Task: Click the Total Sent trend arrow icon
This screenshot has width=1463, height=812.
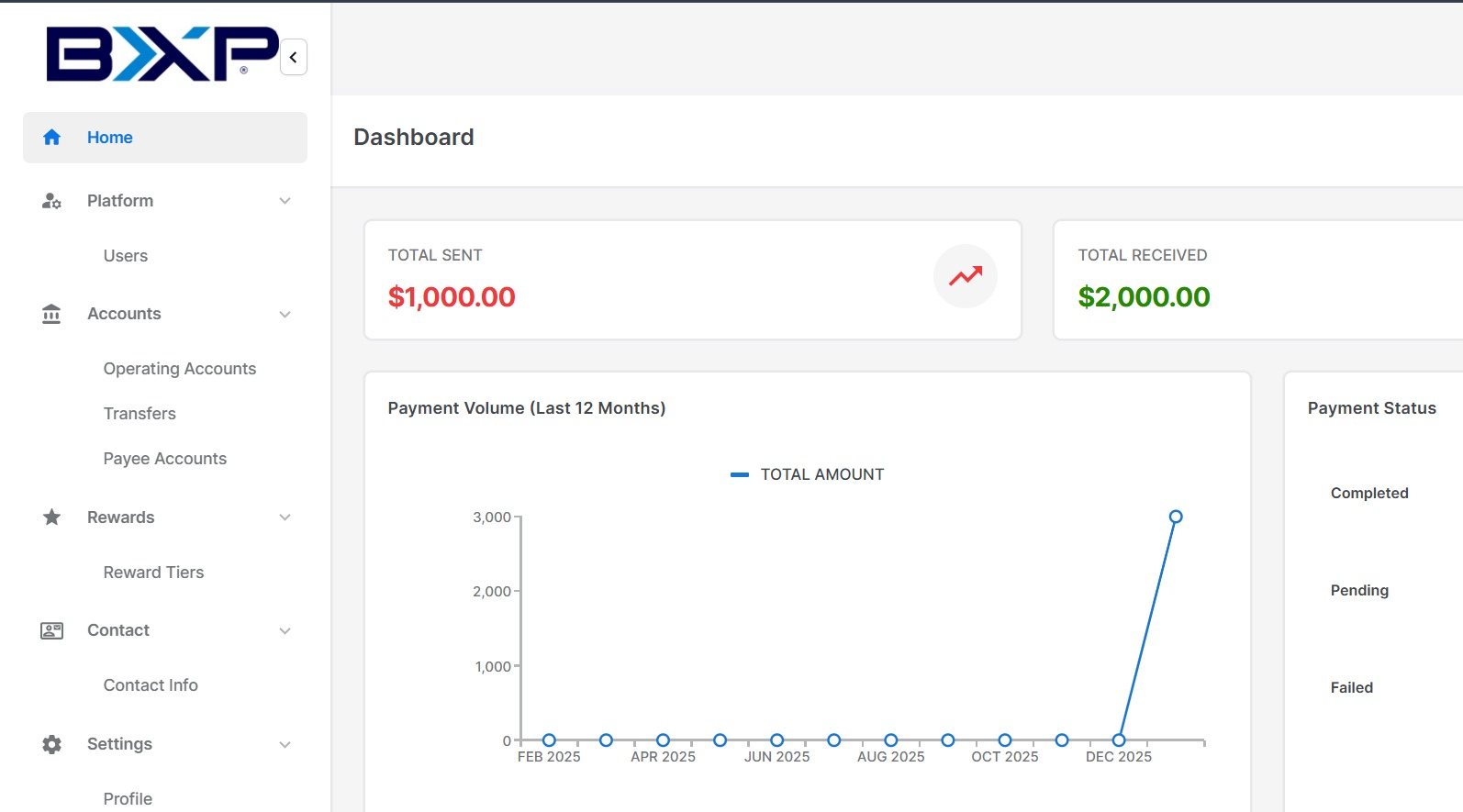Action: (x=965, y=276)
